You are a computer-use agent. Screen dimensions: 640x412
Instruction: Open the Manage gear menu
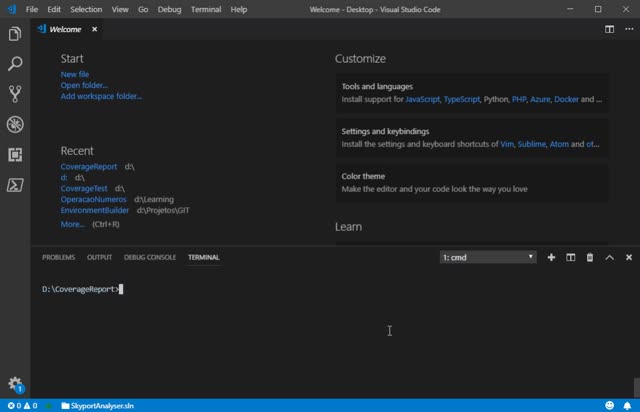pyautogui.click(x=15, y=383)
